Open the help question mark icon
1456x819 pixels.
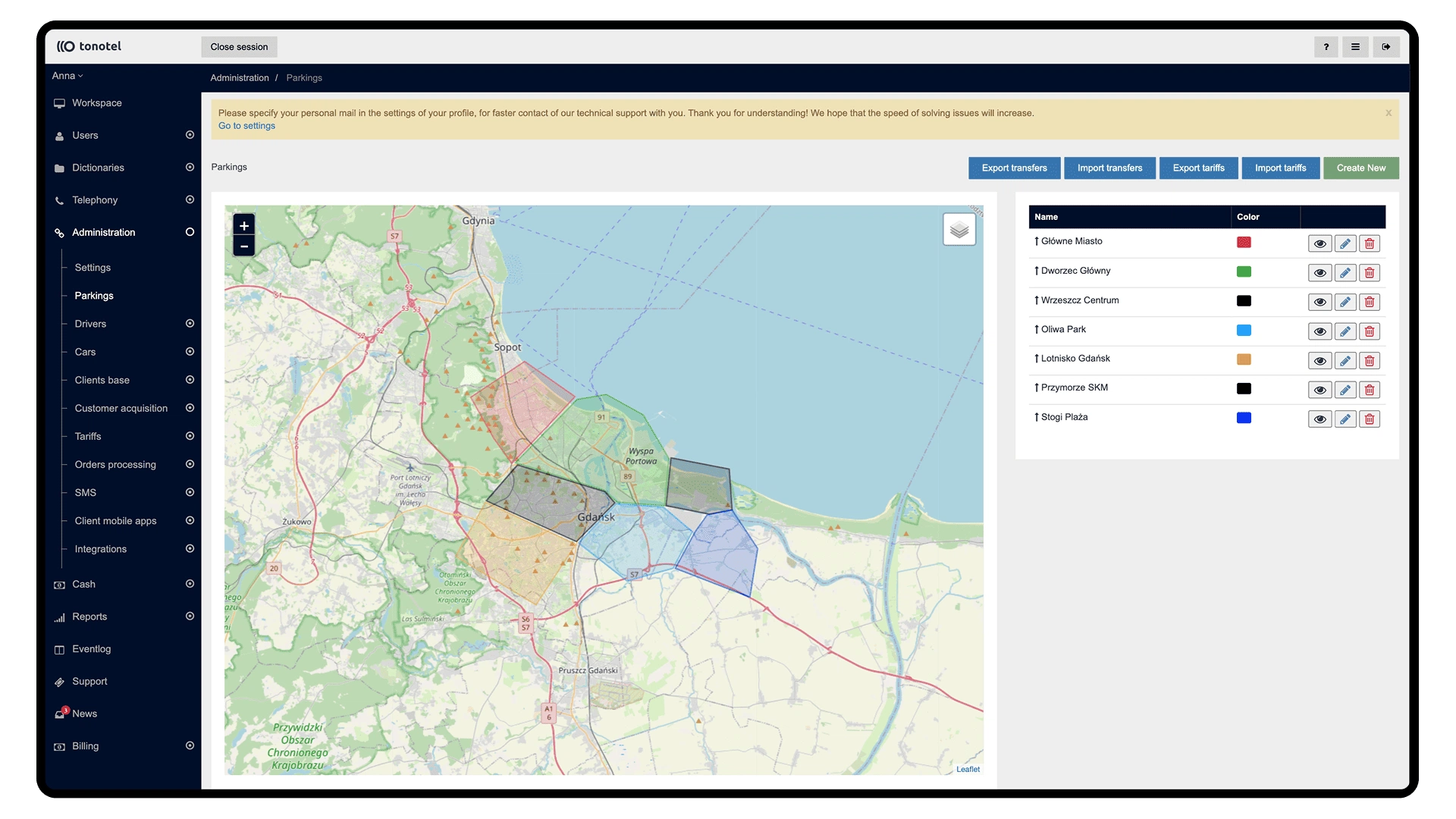click(1326, 47)
